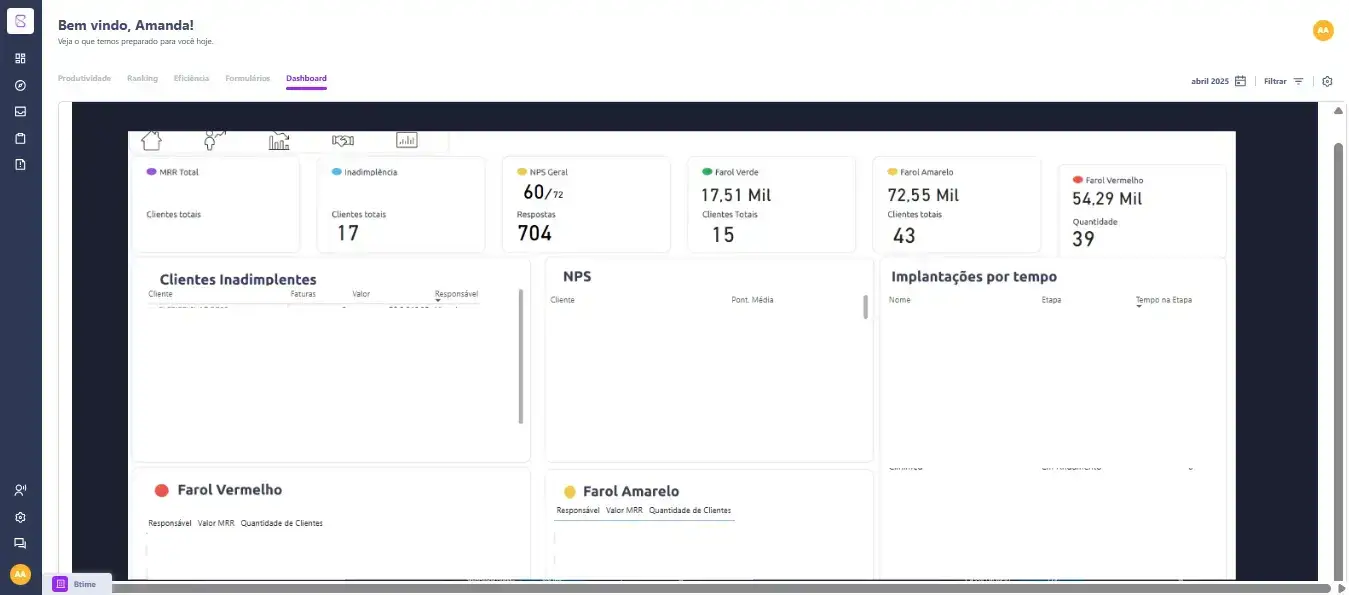Click the Pont. Média column header
This screenshot has width=1349, height=595.
click(752, 300)
